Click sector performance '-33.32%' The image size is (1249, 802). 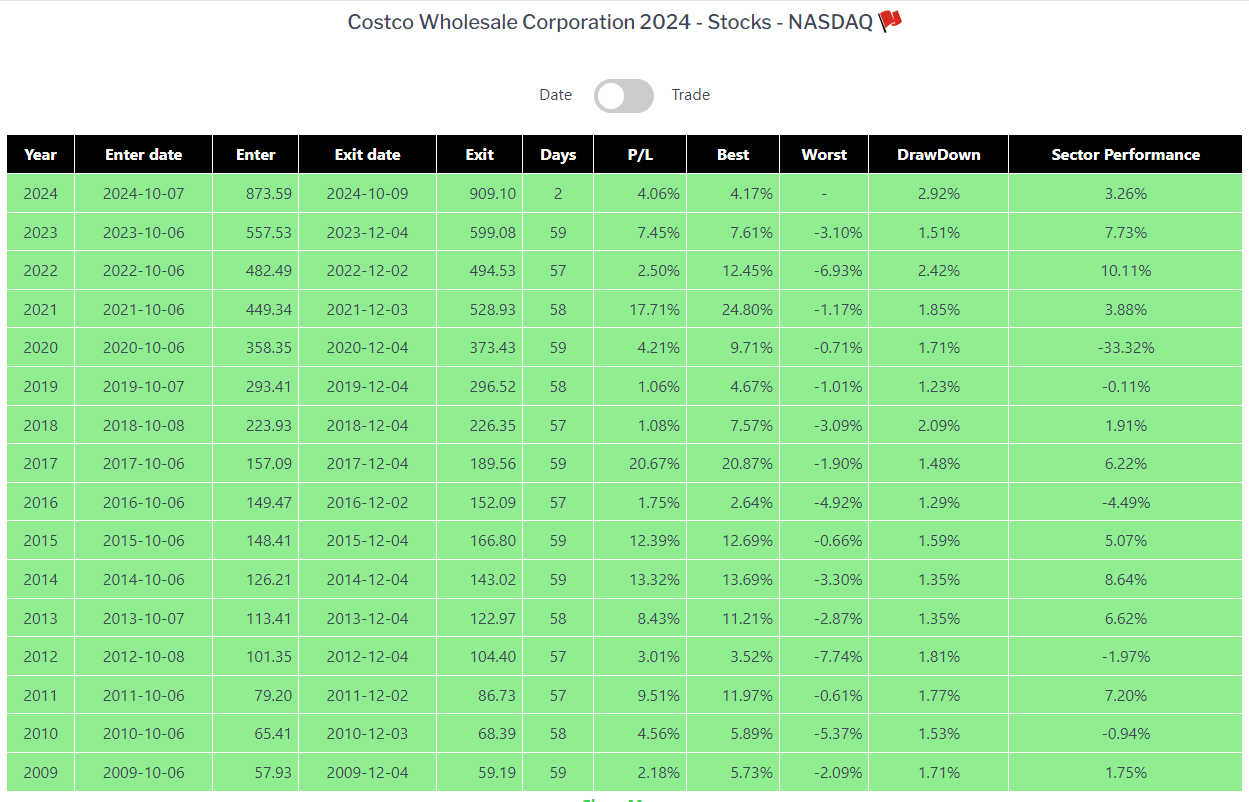click(x=1126, y=348)
